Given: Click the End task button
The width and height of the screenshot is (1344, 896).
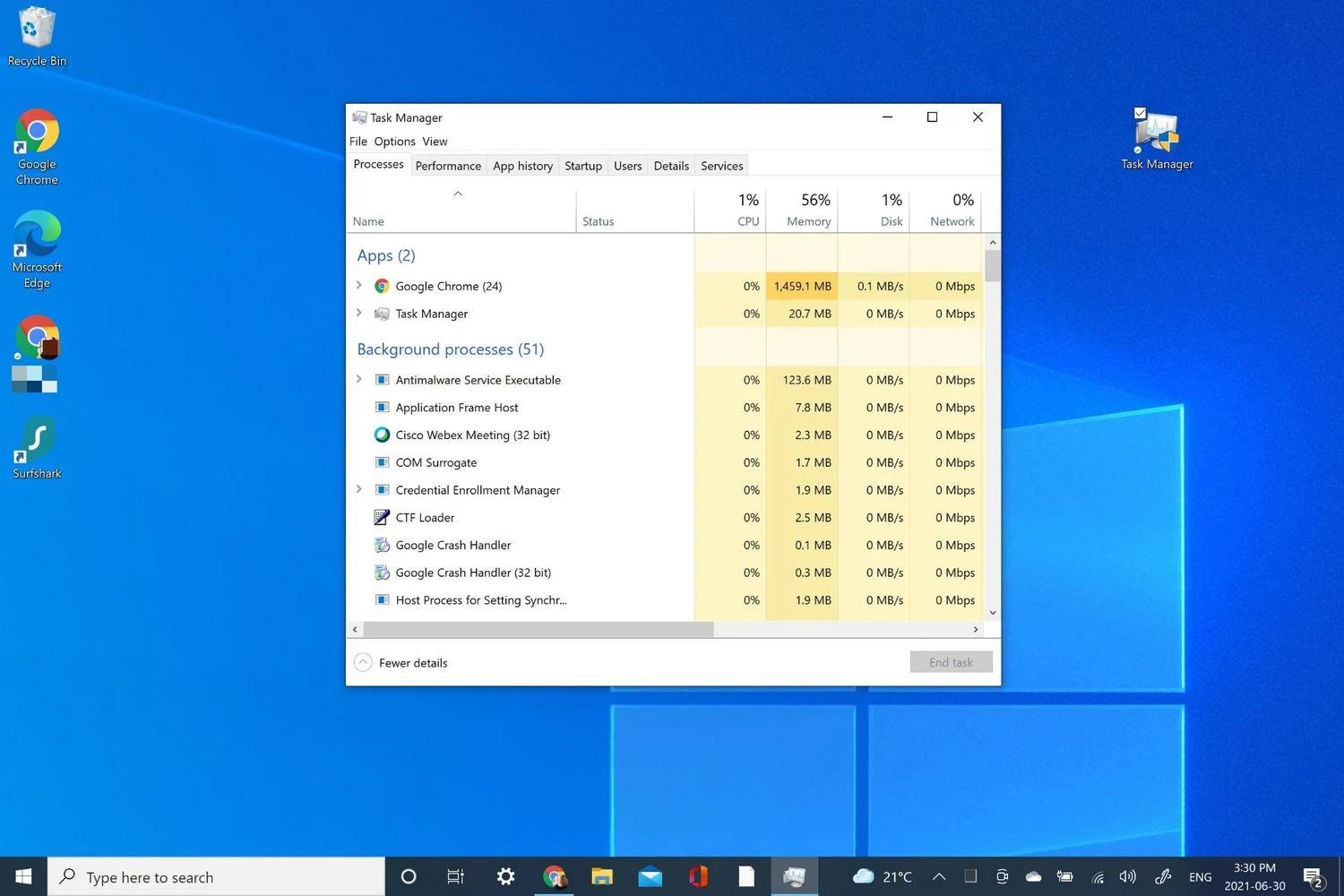Looking at the screenshot, I should [951, 662].
